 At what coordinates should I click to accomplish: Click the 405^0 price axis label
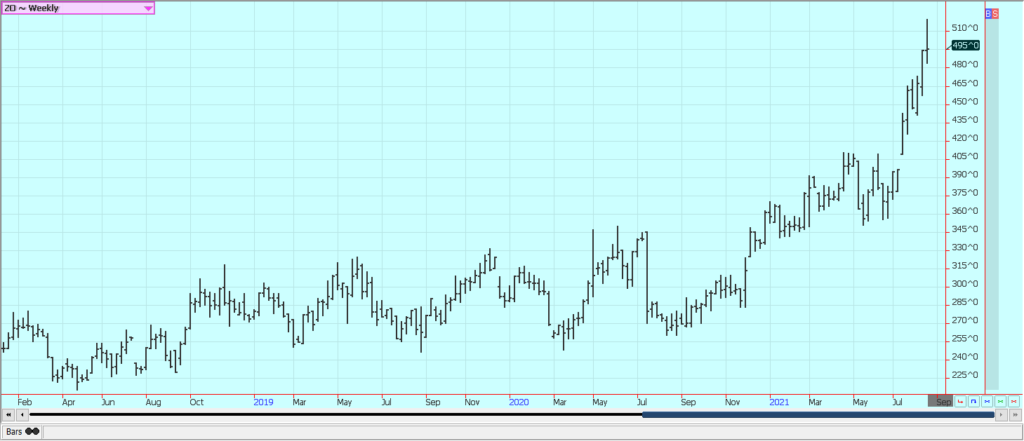pyautogui.click(x=965, y=156)
